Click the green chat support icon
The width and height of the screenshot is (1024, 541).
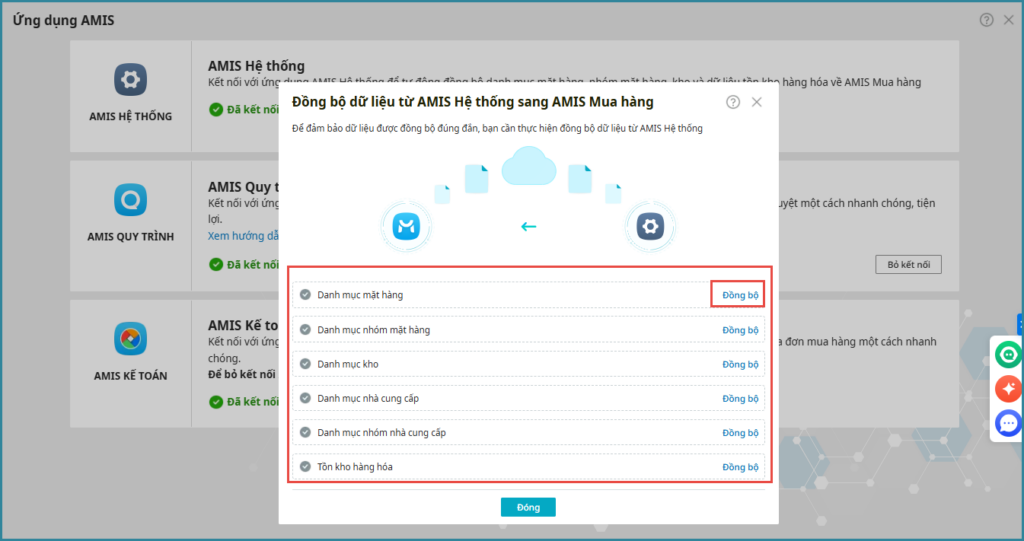pyautogui.click(x=1008, y=355)
